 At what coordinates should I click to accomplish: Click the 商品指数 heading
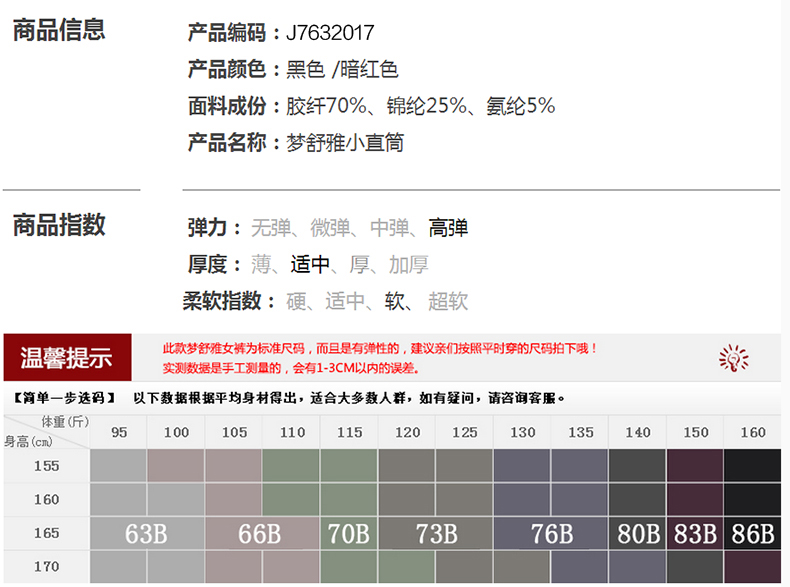(59, 225)
